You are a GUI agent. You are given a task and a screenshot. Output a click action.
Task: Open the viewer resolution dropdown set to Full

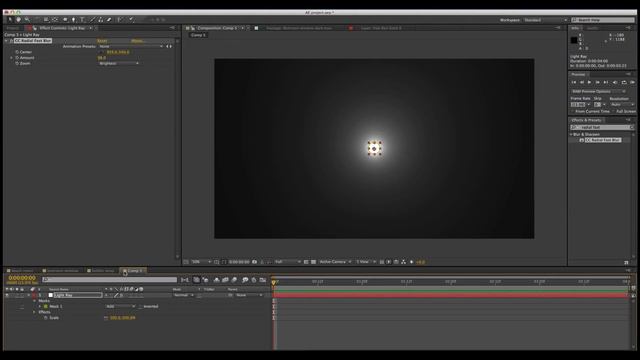coord(288,262)
